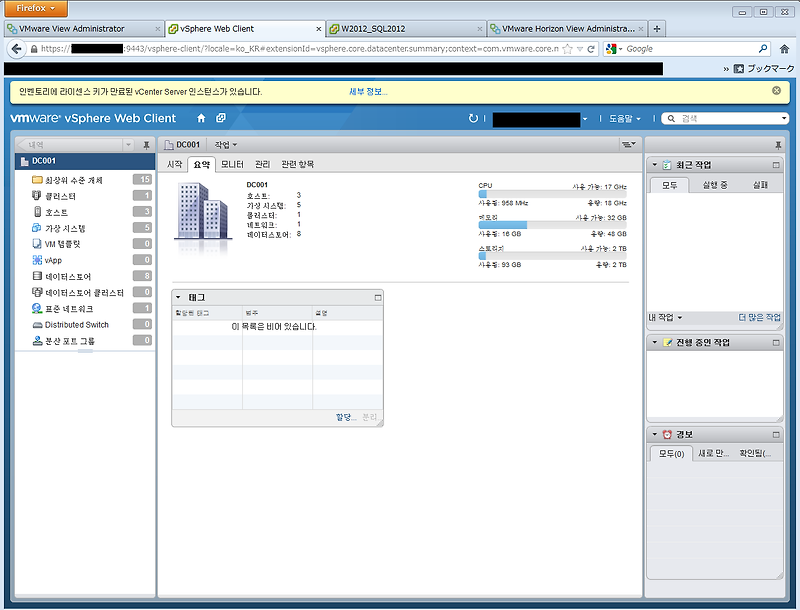
Task: Maximize the 태그 panel
Action: [x=378, y=297]
